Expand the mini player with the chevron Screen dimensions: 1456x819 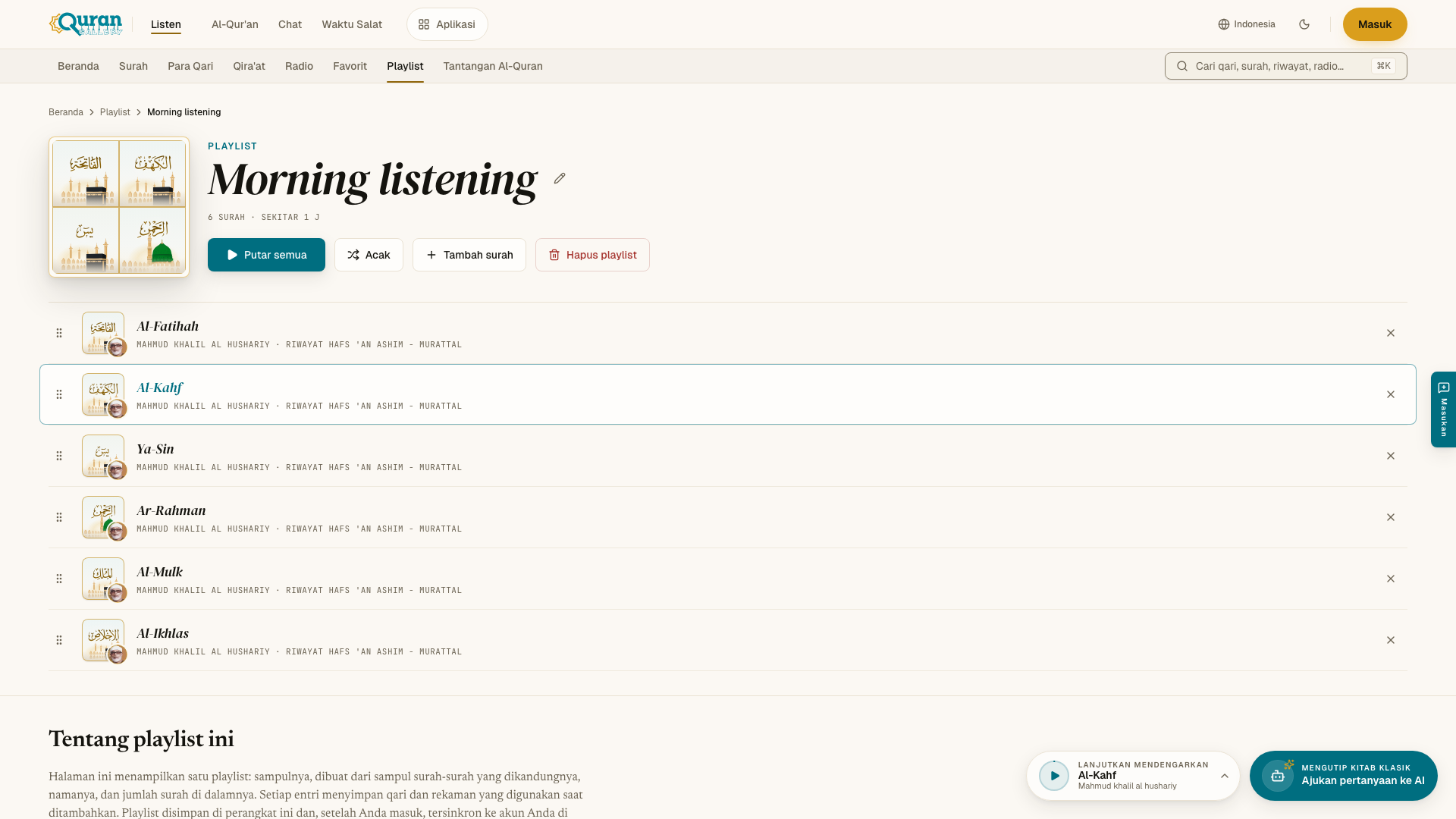pyautogui.click(x=1225, y=776)
